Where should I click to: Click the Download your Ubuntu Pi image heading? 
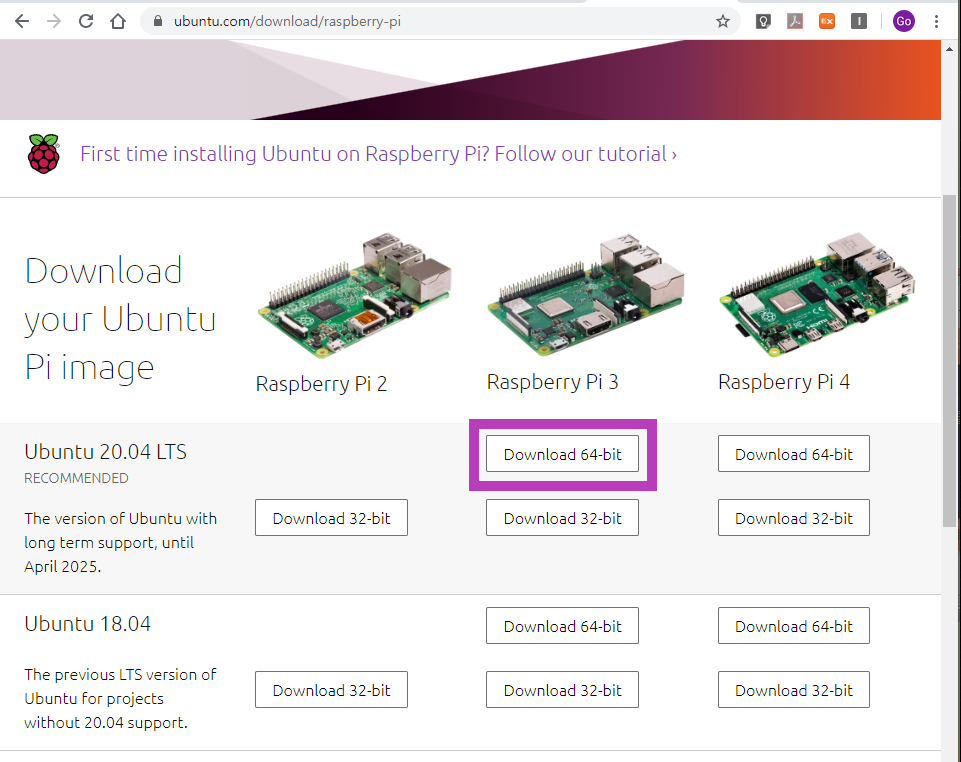[120, 319]
